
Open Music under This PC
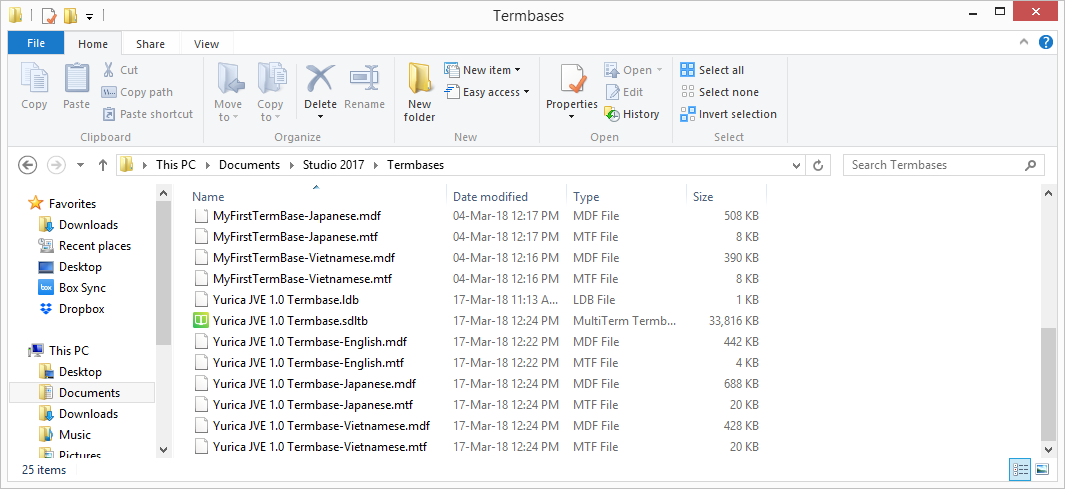point(75,435)
